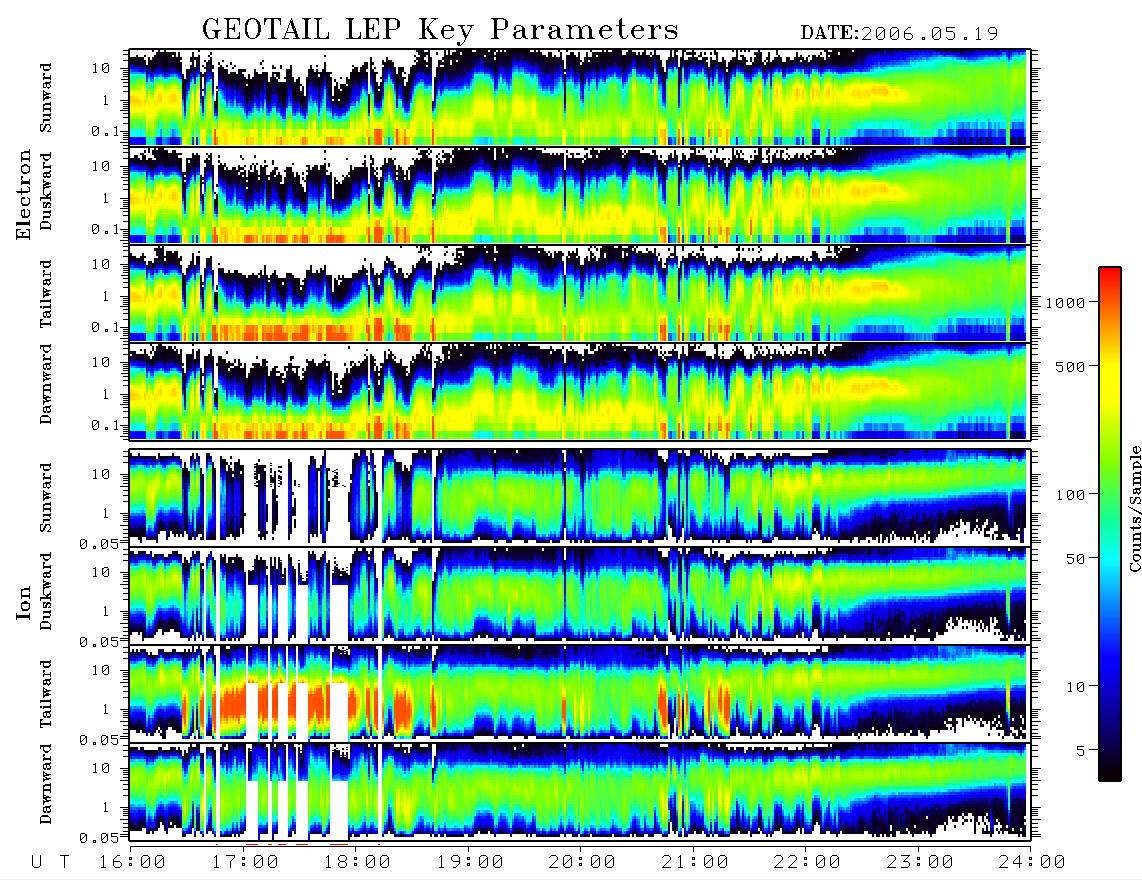1142x880 pixels.
Task: Click the 50 colorbar tick value
Action: click(x=1075, y=559)
